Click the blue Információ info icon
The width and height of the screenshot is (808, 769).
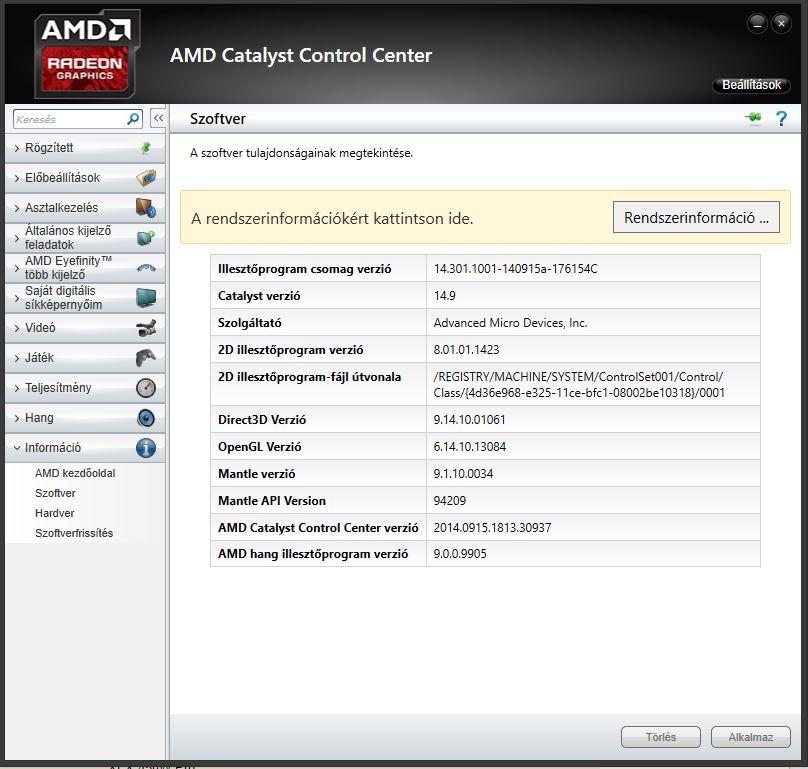tap(146, 447)
